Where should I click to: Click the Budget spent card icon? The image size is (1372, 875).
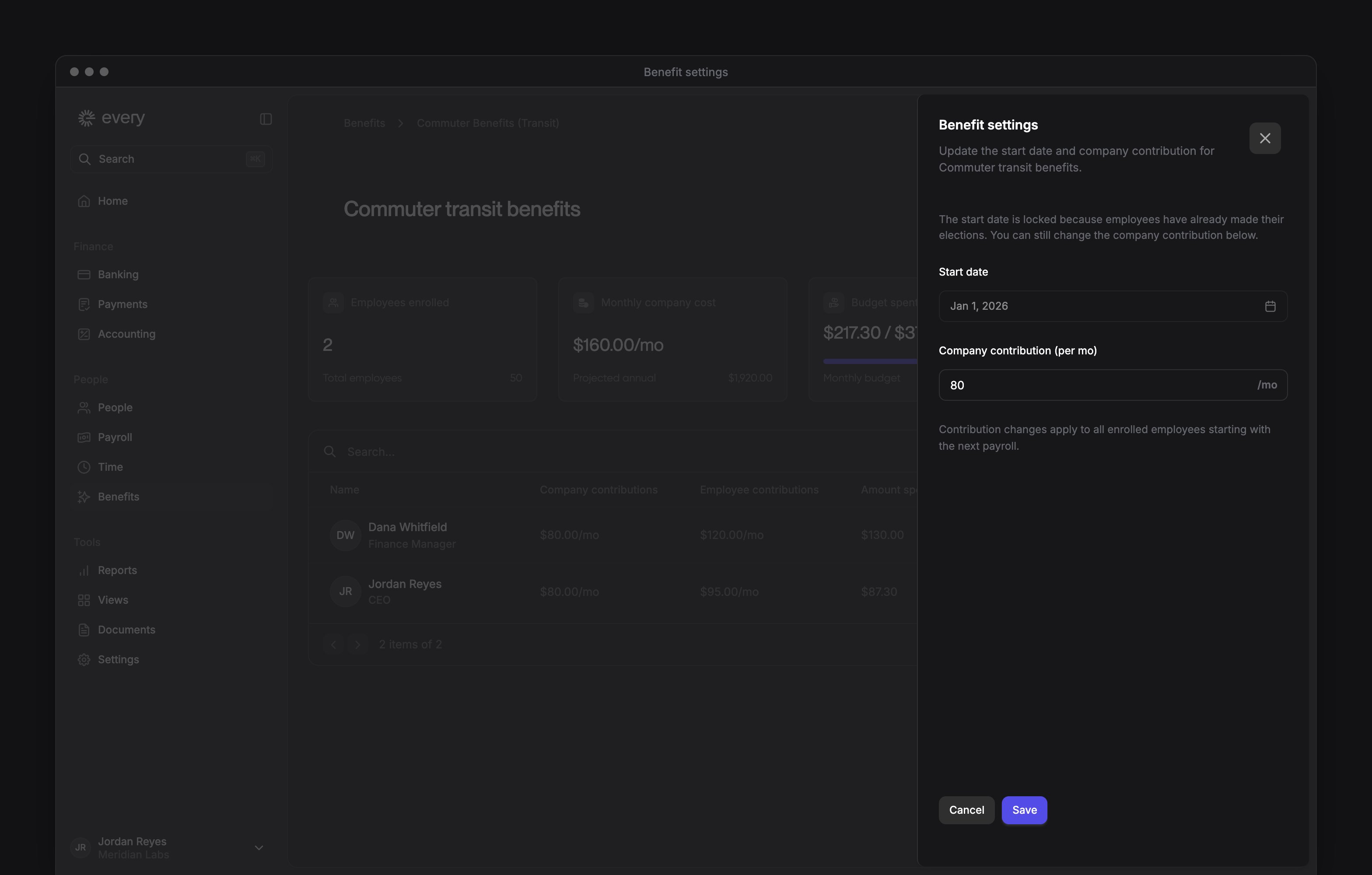(x=833, y=302)
